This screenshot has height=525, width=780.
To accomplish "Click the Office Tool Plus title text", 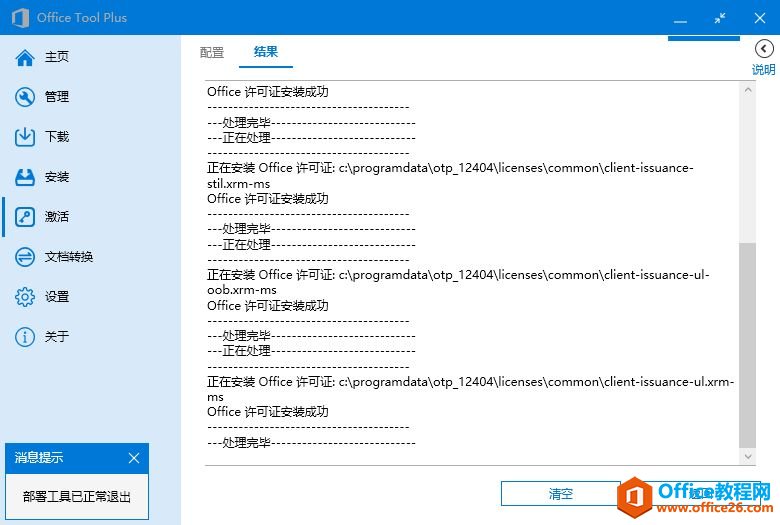I will [x=82, y=18].
